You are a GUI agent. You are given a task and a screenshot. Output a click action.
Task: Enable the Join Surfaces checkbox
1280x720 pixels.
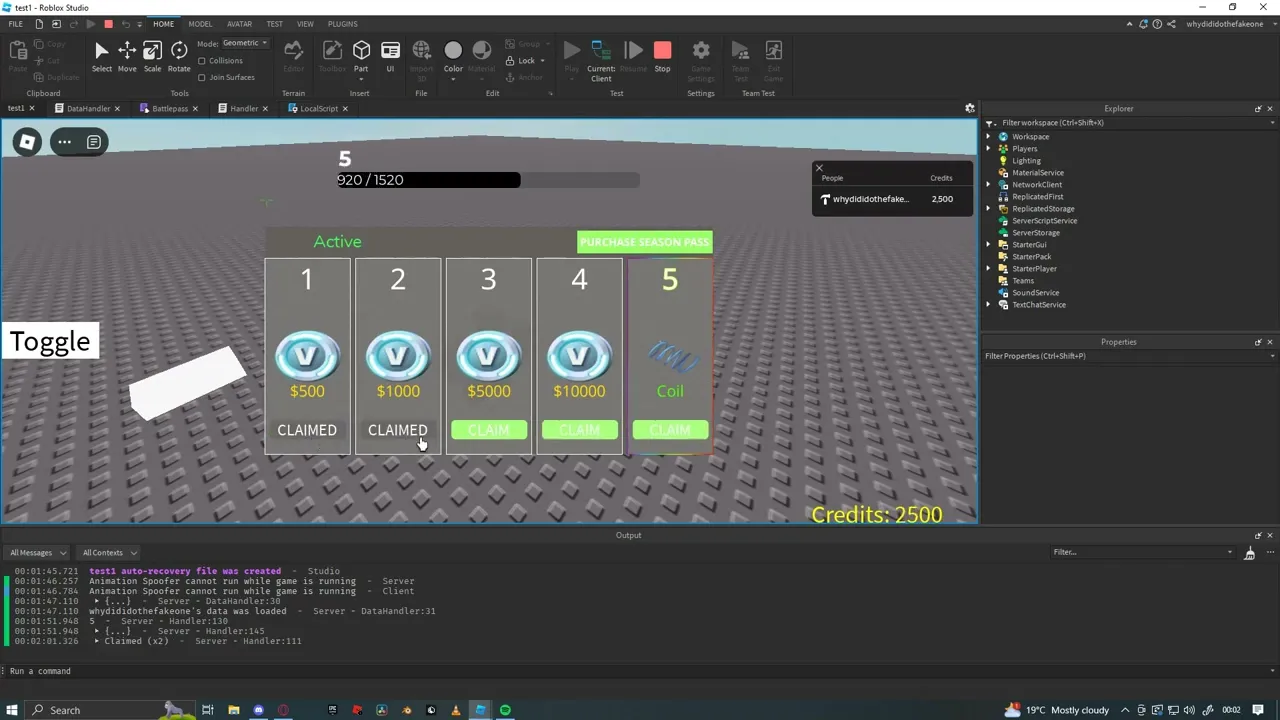(202, 77)
